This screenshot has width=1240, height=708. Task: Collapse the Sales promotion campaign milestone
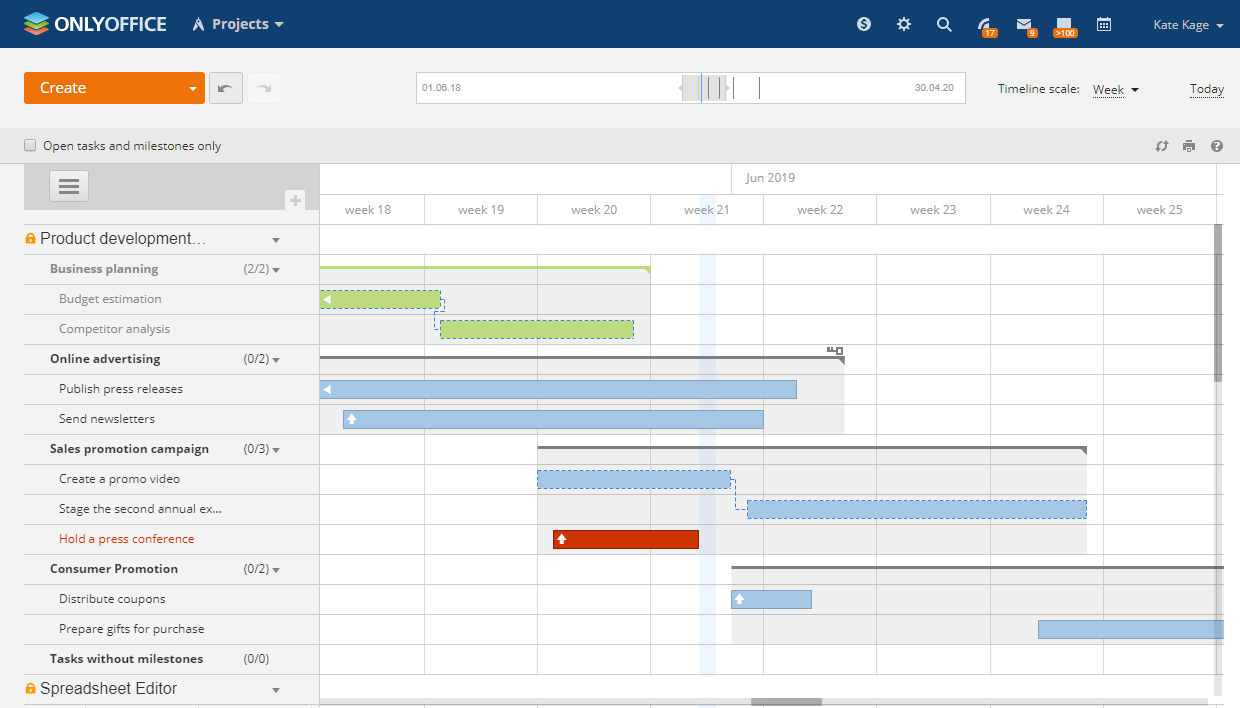(x=276, y=450)
